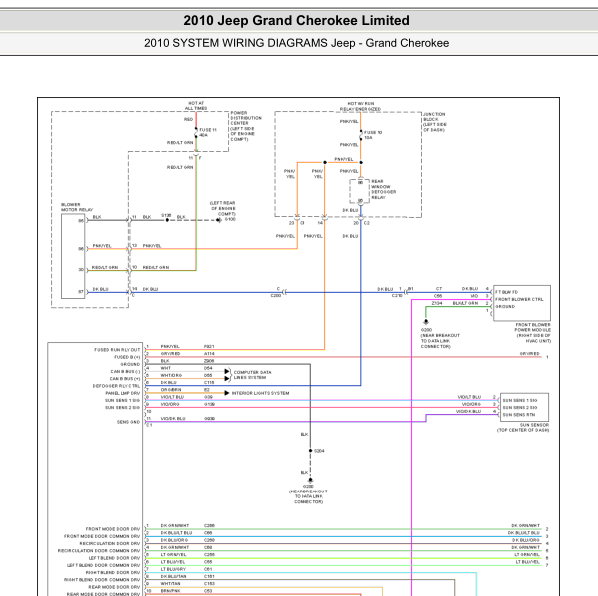Select the 'PANEL LMP DRV' pin label
Screen dimensions: 598x596
coord(123,393)
